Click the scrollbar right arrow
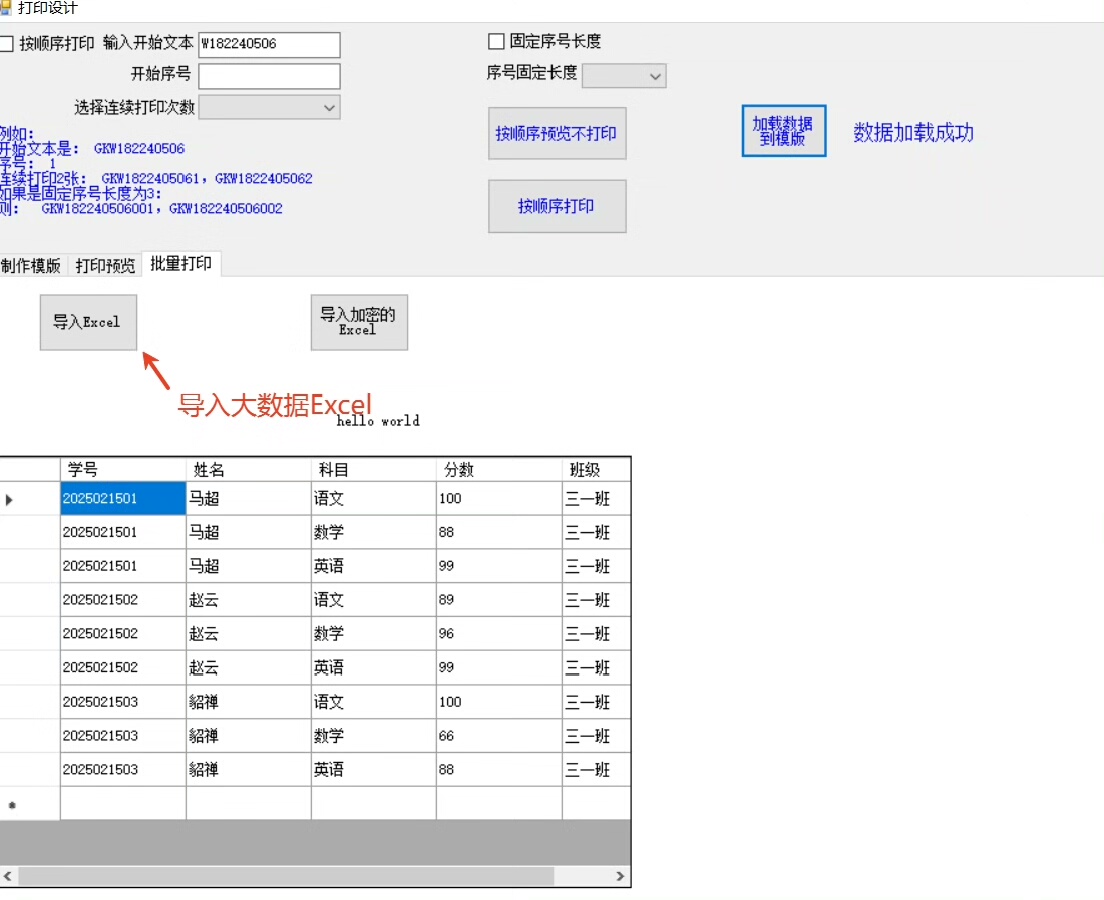 point(620,876)
